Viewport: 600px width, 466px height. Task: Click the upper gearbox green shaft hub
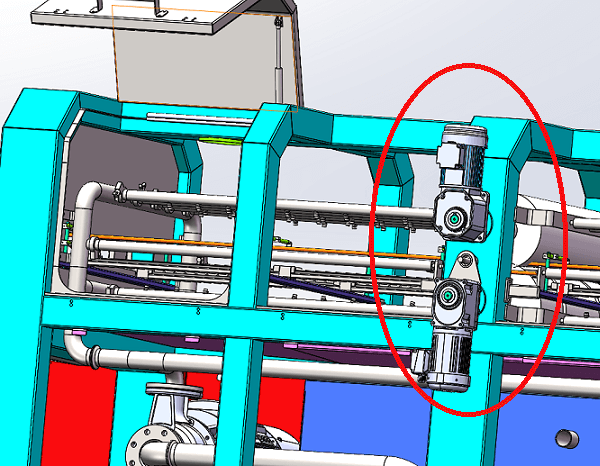(x=455, y=218)
